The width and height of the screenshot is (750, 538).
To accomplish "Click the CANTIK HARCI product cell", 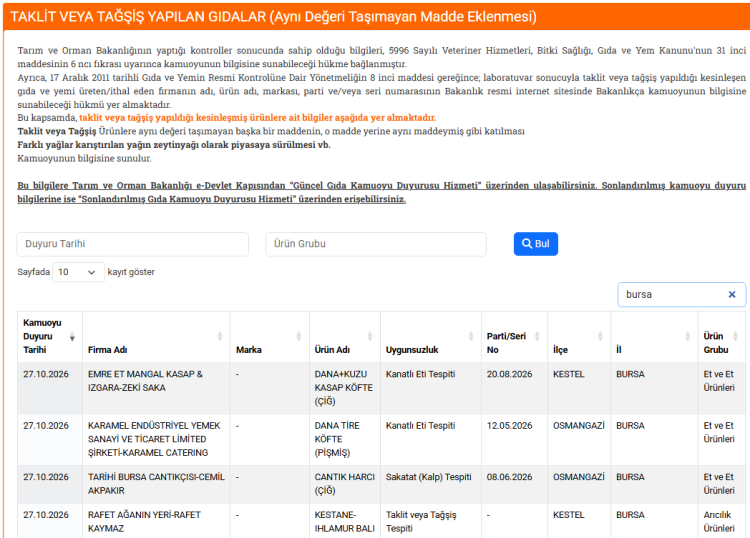I will 344,484.
